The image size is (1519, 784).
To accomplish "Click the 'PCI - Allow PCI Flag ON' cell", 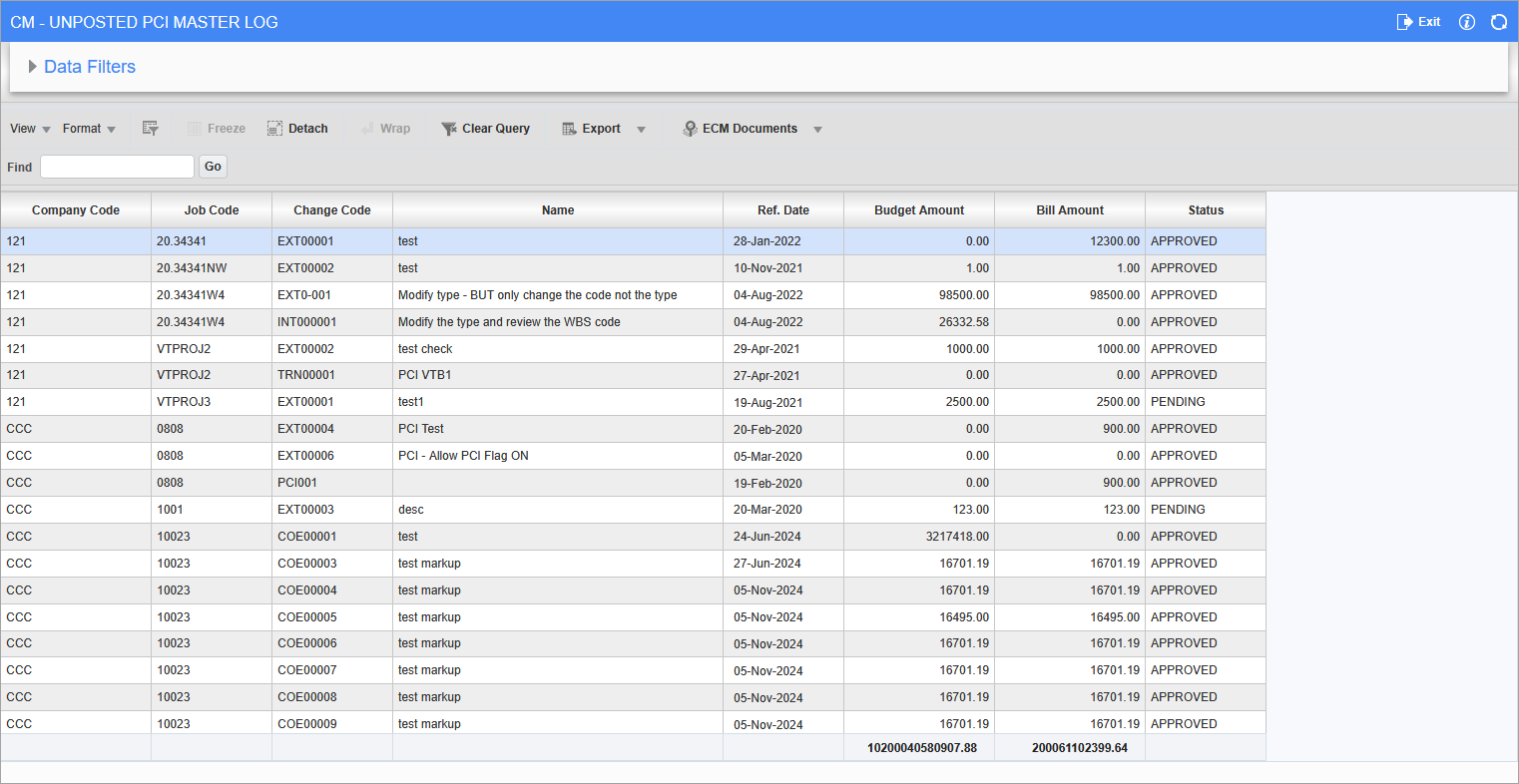I will (x=558, y=456).
